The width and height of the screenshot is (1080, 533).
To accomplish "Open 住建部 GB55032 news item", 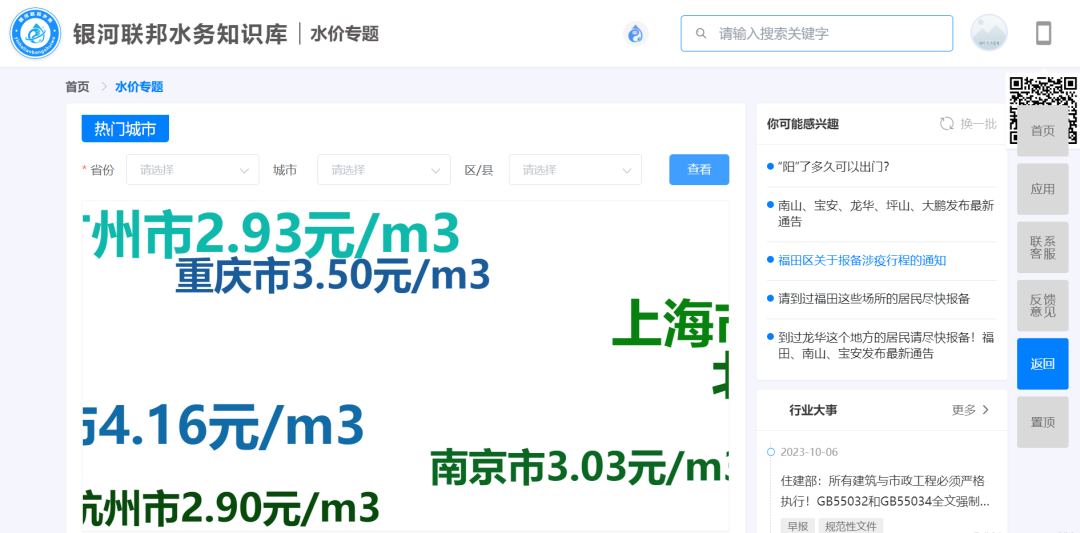I will coord(885,490).
